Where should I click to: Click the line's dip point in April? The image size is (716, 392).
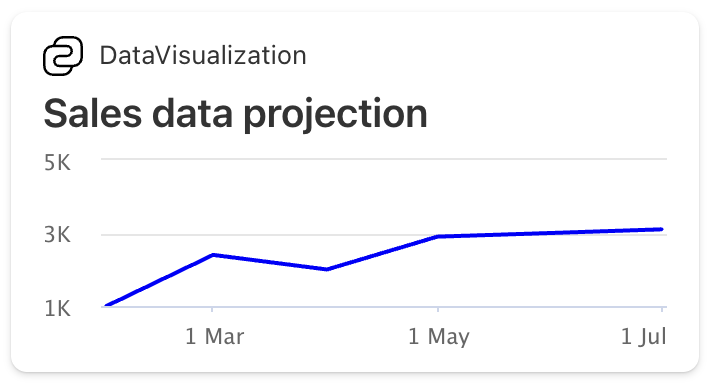[326, 269]
